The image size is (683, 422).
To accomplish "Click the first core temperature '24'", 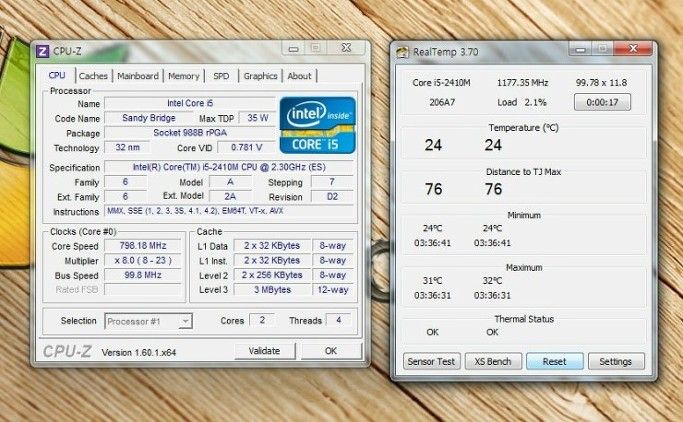I will tap(433, 145).
